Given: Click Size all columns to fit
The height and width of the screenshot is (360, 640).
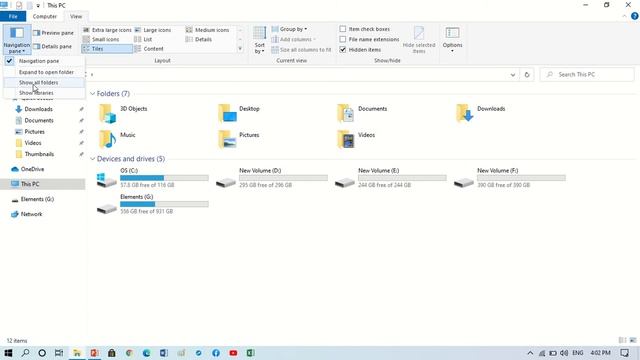Looking at the screenshot, I should (x=301, y=50).
